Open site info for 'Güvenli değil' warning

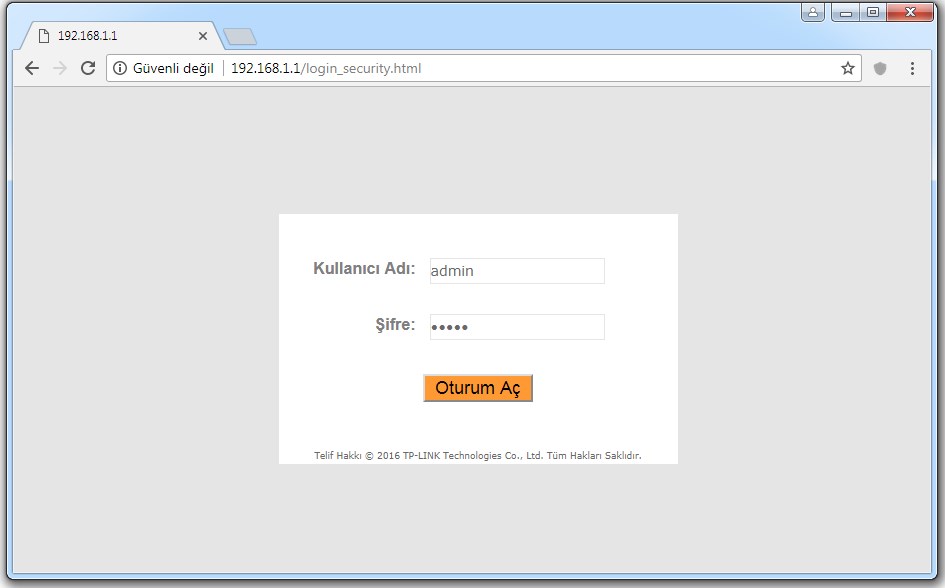(x=163, y=69)
